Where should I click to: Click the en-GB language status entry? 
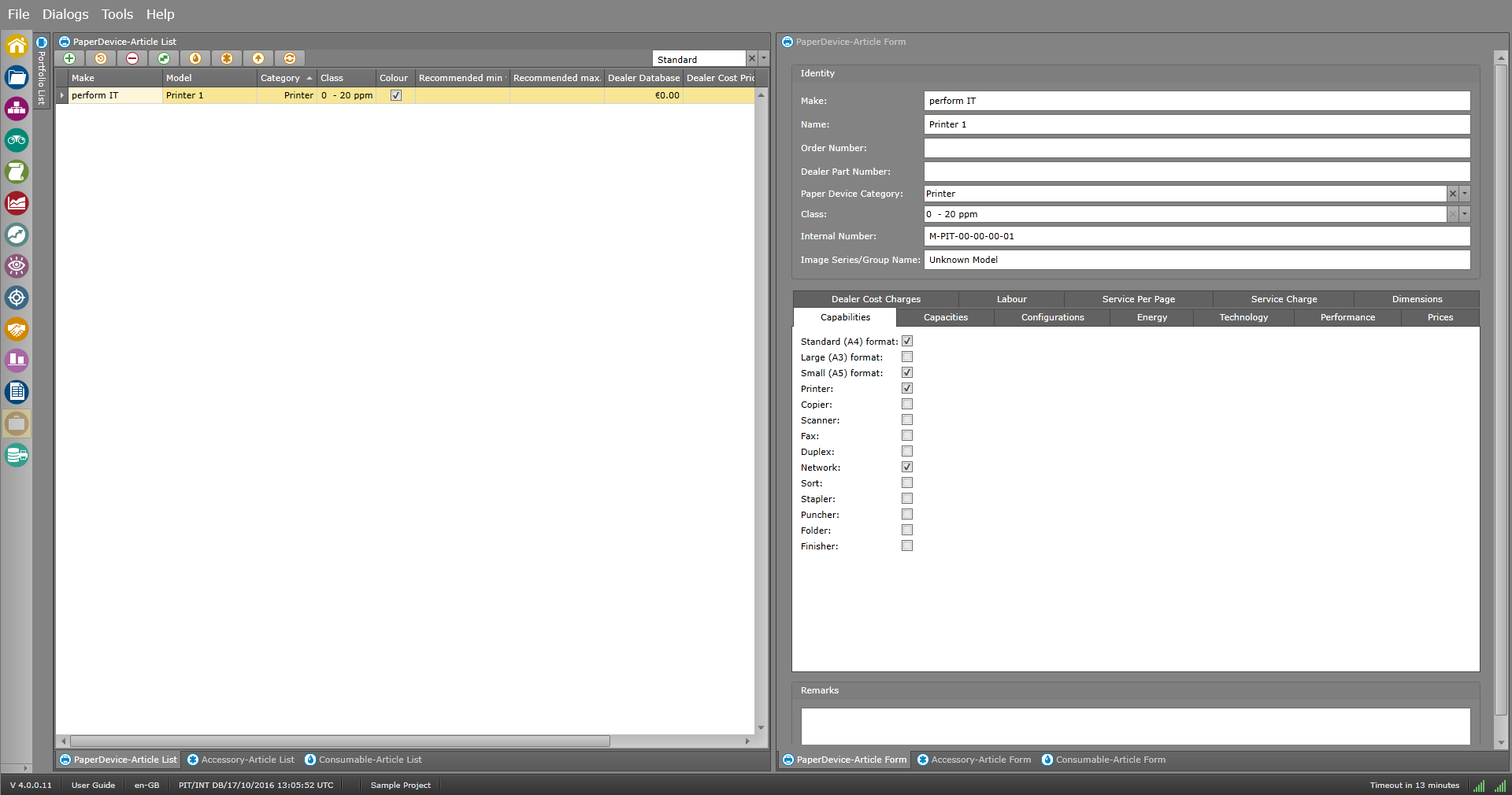146,786
